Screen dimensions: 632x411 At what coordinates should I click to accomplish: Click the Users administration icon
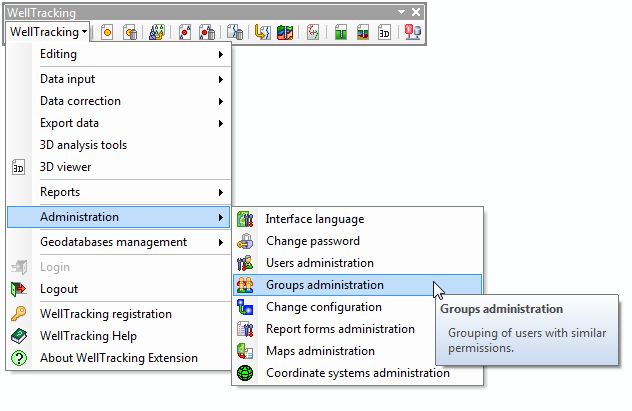pos(245,263)
